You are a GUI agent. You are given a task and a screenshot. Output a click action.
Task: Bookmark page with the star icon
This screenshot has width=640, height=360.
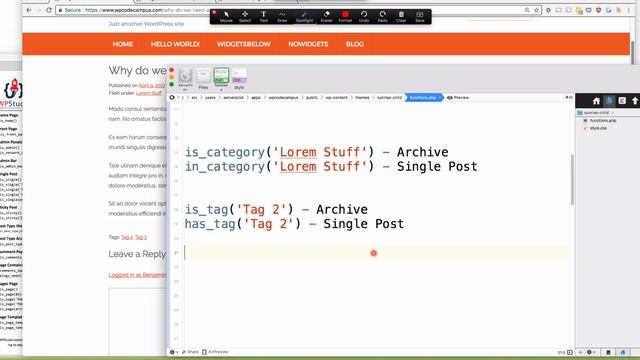click(536, 10)
